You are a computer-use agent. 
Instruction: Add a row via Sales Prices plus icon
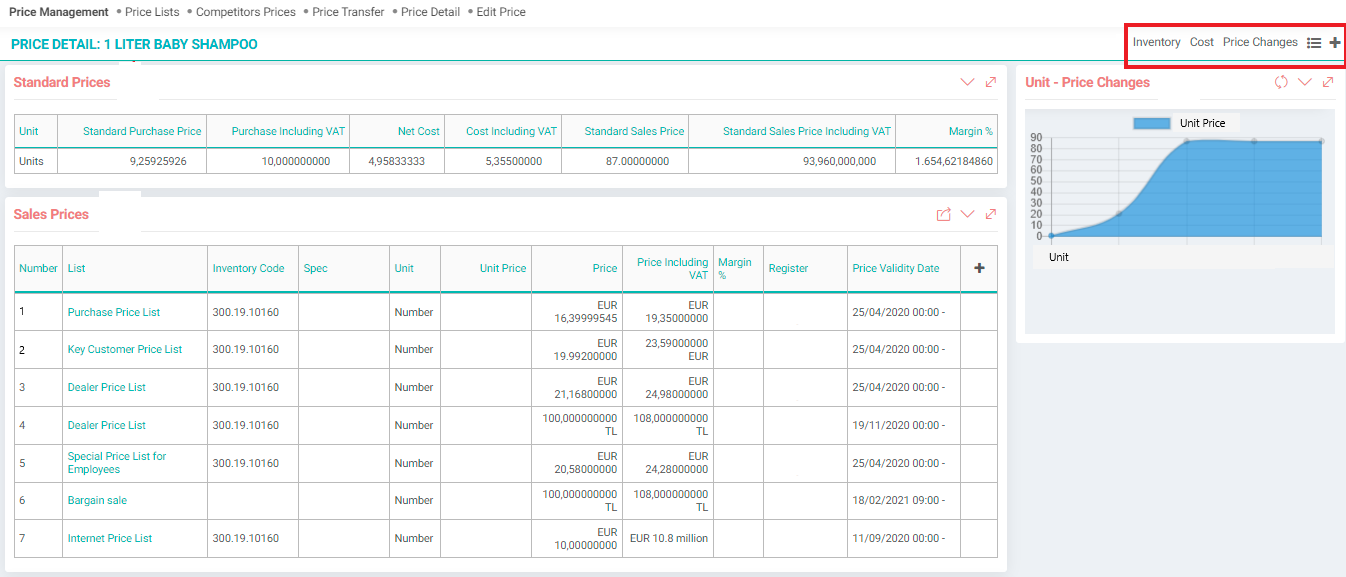click(979, 268)
